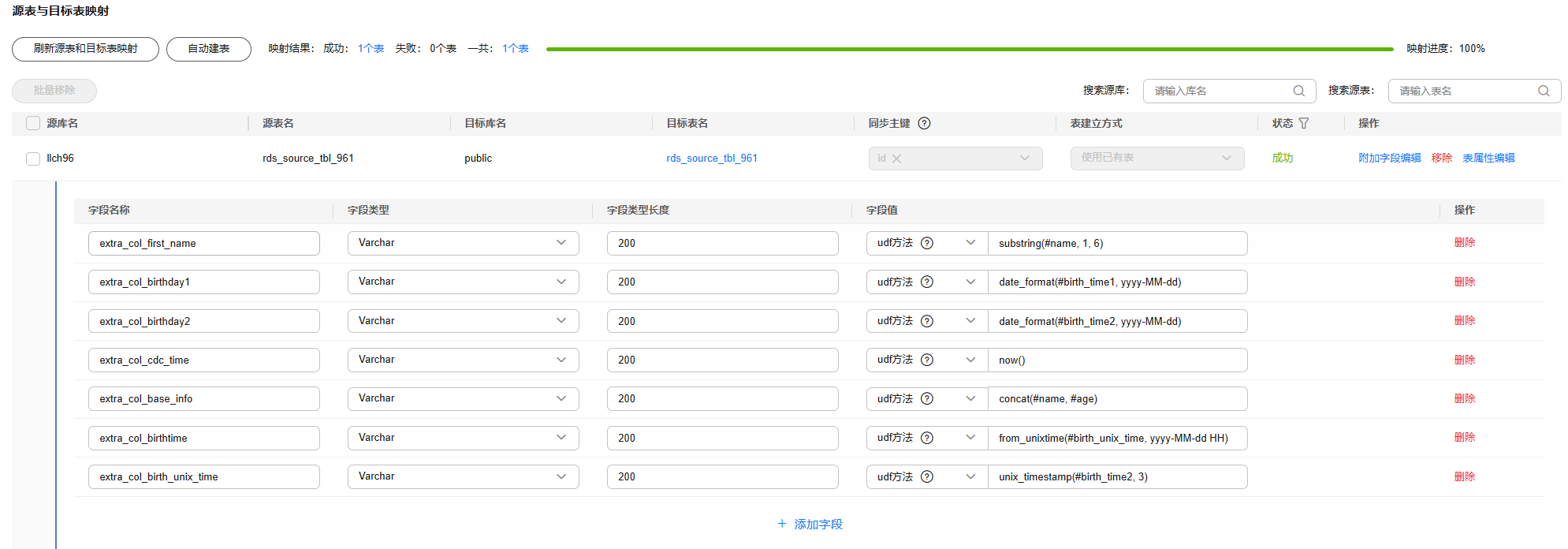Click the filter icon next to 状态
This screenshot has height=549, width=1568.
coord(1304,123)
